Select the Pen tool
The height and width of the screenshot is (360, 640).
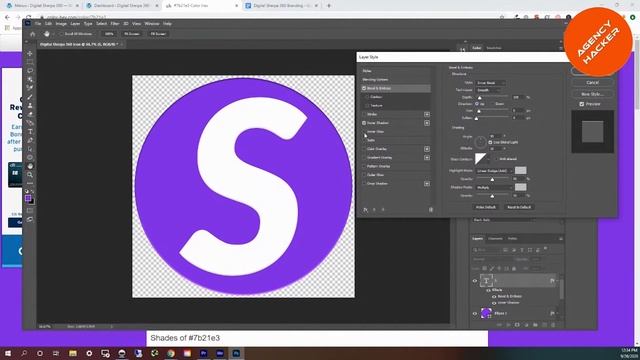pos(30,140)
